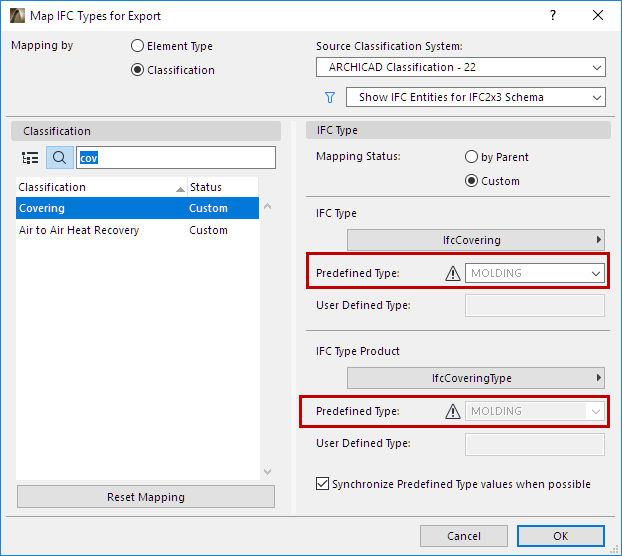Click warning icon beside IfcCovering Predefined Type

(x=452, y=273)
